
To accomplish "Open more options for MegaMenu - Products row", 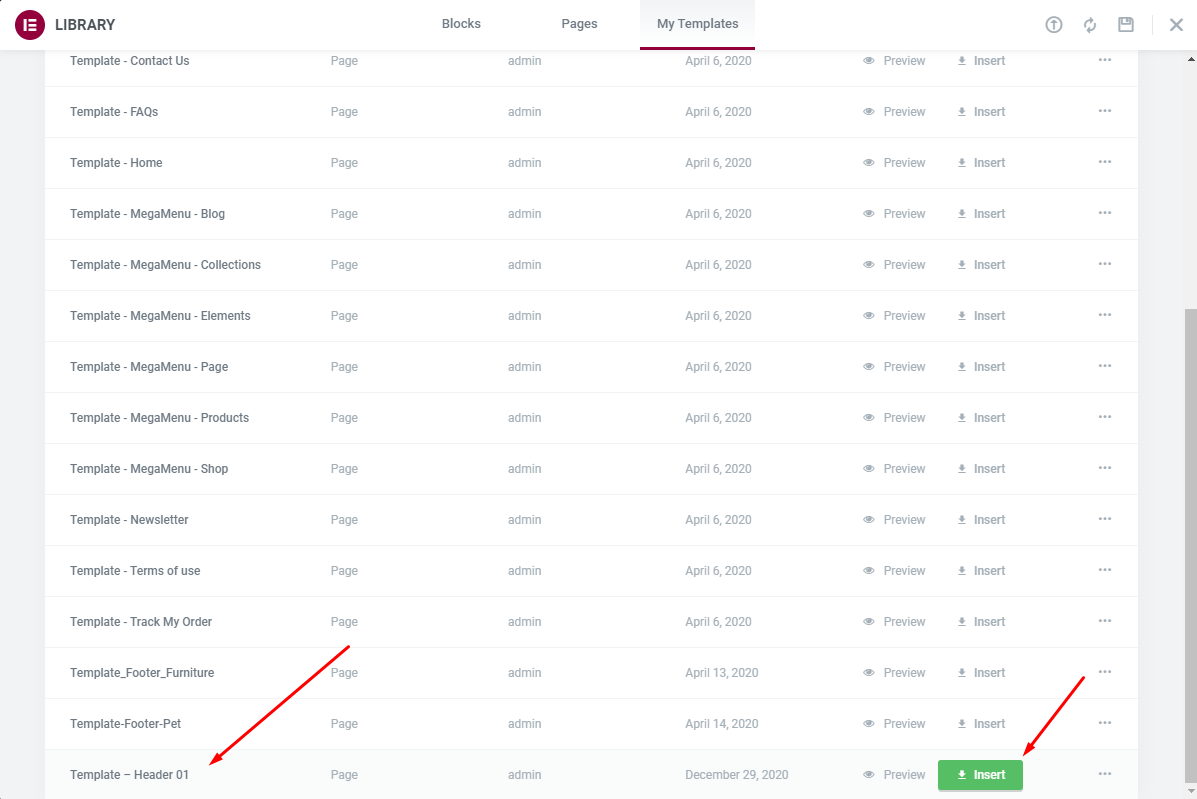I will 1105,417.
